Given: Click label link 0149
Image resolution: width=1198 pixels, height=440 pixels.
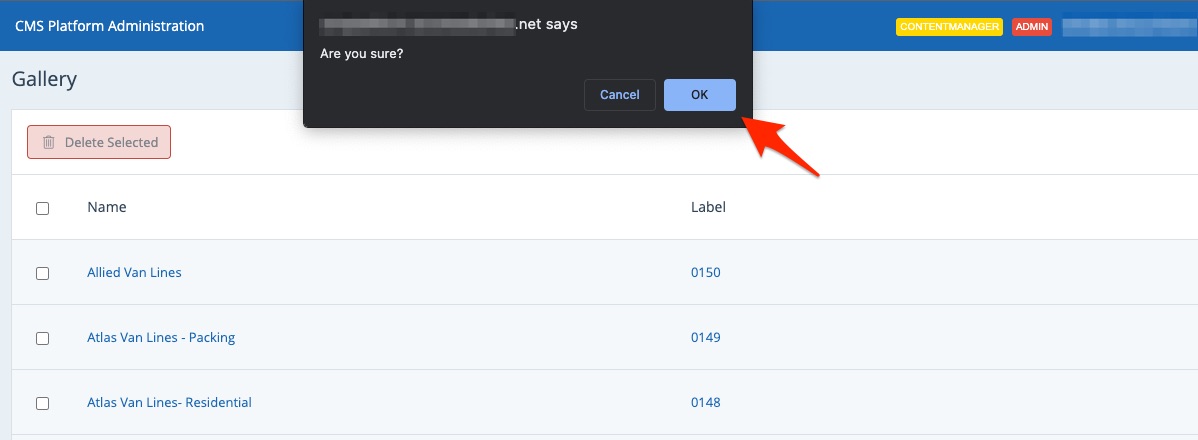Looking at the screenshot, I should (705, 337).
